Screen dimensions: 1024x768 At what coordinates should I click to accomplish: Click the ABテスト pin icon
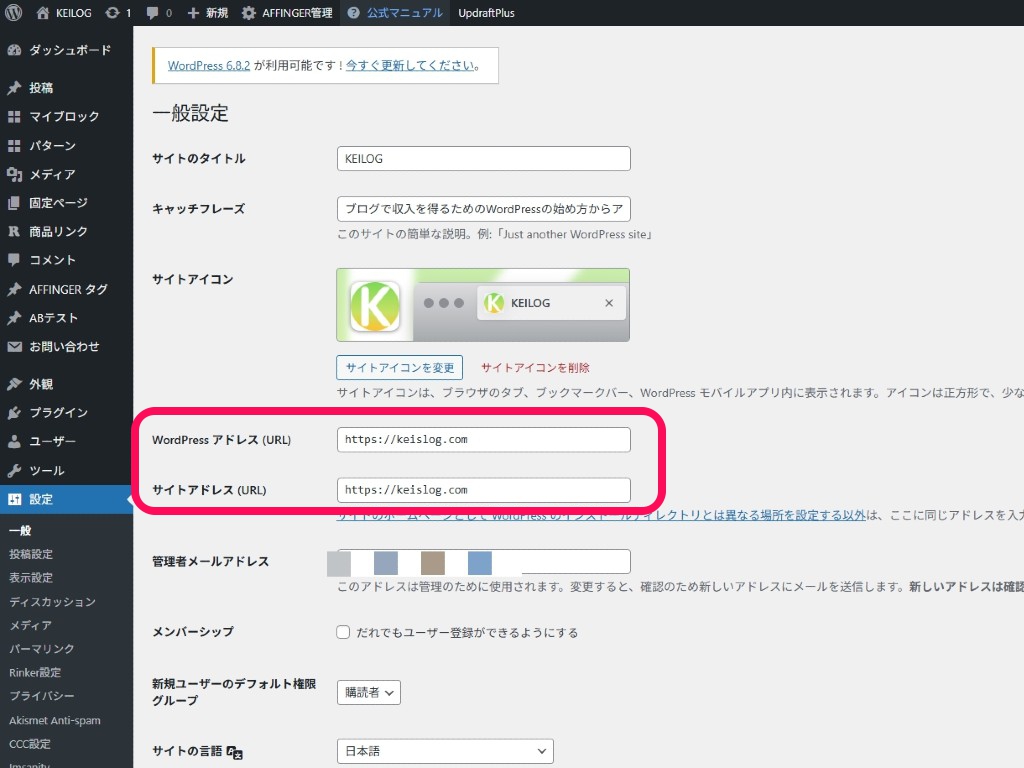point(14,318)
